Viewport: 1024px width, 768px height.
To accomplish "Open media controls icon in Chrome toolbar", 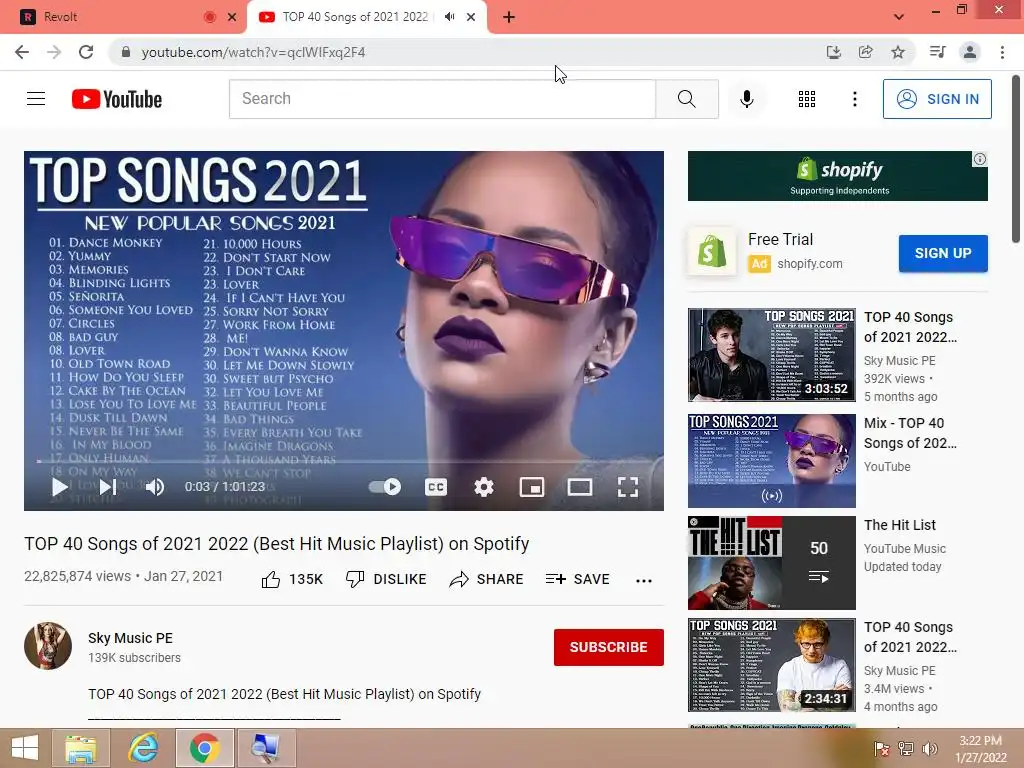I will pos(937,52).
